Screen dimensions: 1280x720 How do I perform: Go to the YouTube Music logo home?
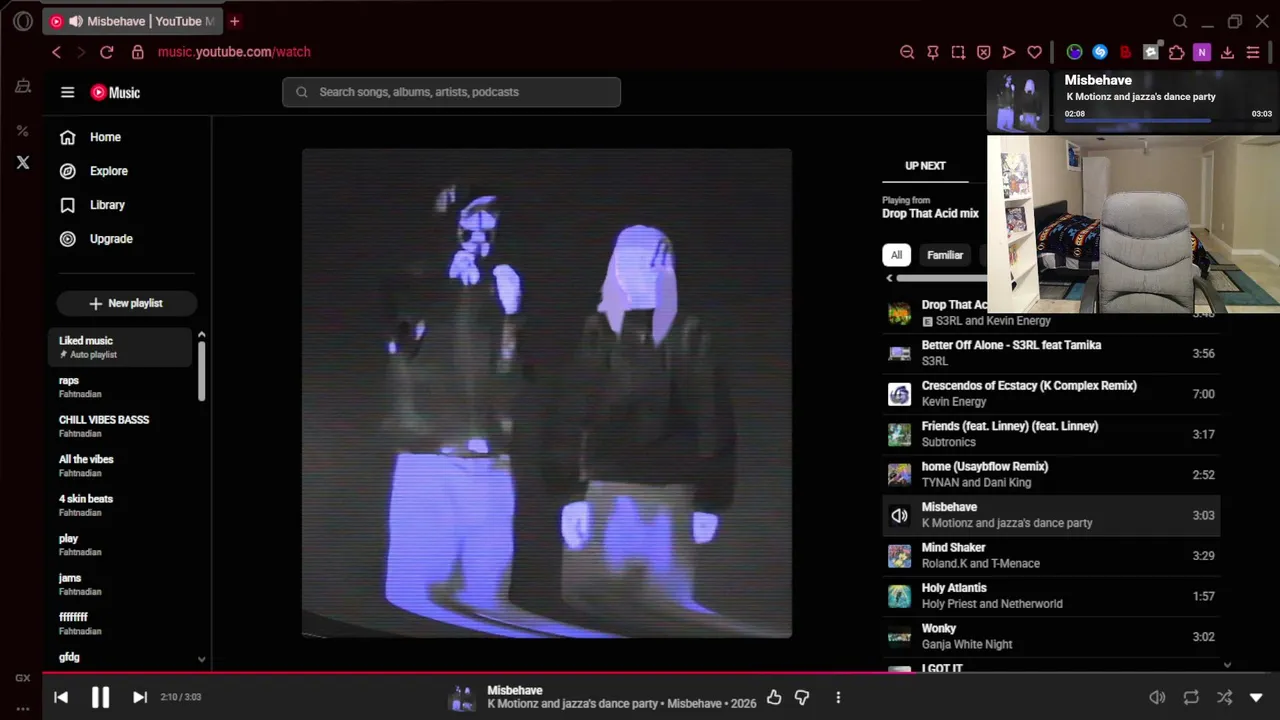(x=115, y=92)
